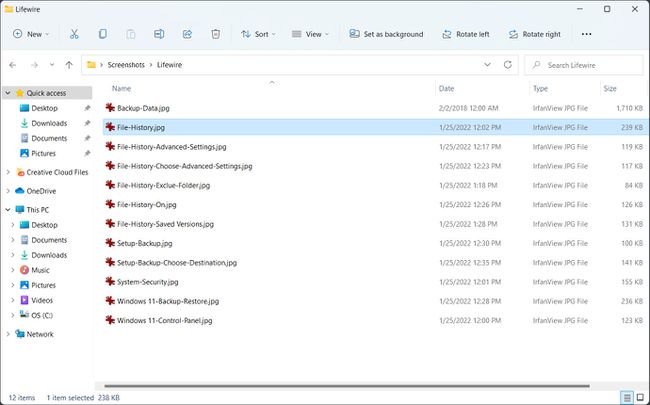
Task: Collapse the This PC node
Action: [x=8, y=210]
